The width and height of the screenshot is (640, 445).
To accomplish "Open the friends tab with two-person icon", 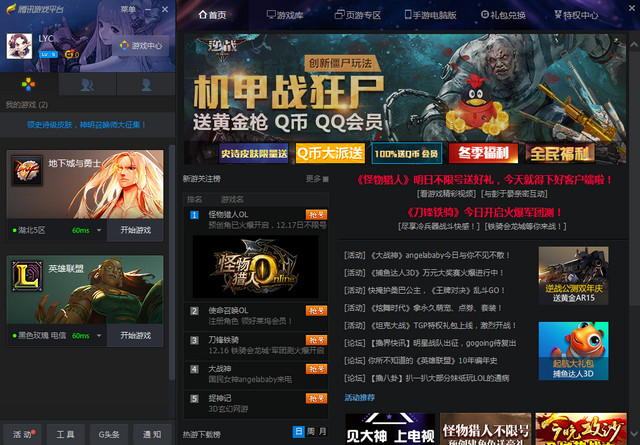I will (88, 85).
